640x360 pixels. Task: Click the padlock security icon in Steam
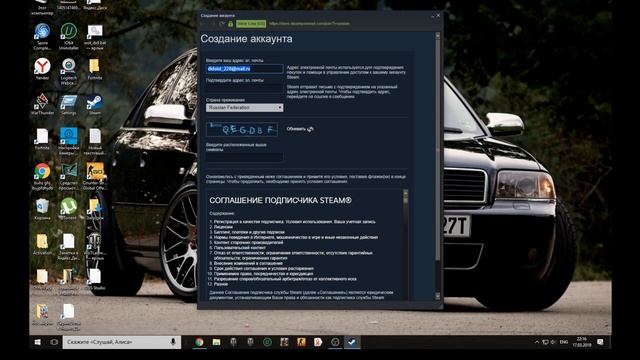tap(231, 24)
